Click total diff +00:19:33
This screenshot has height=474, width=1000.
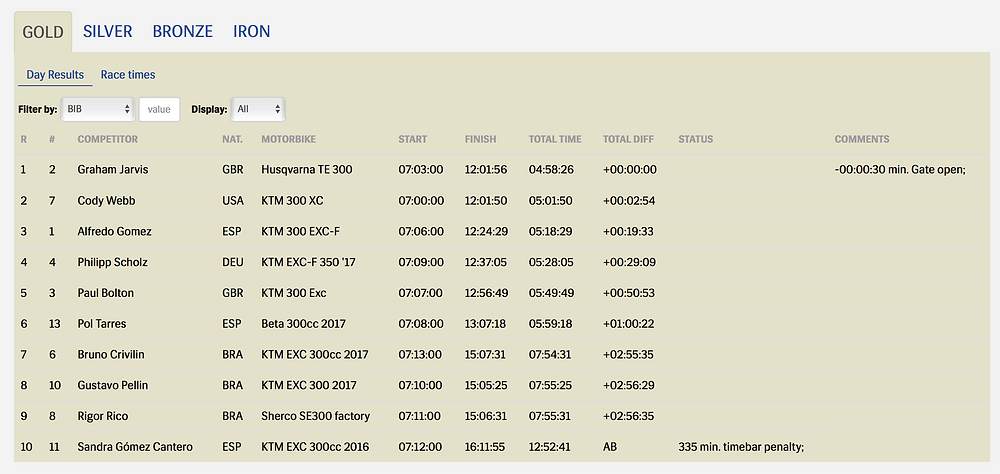629,232
